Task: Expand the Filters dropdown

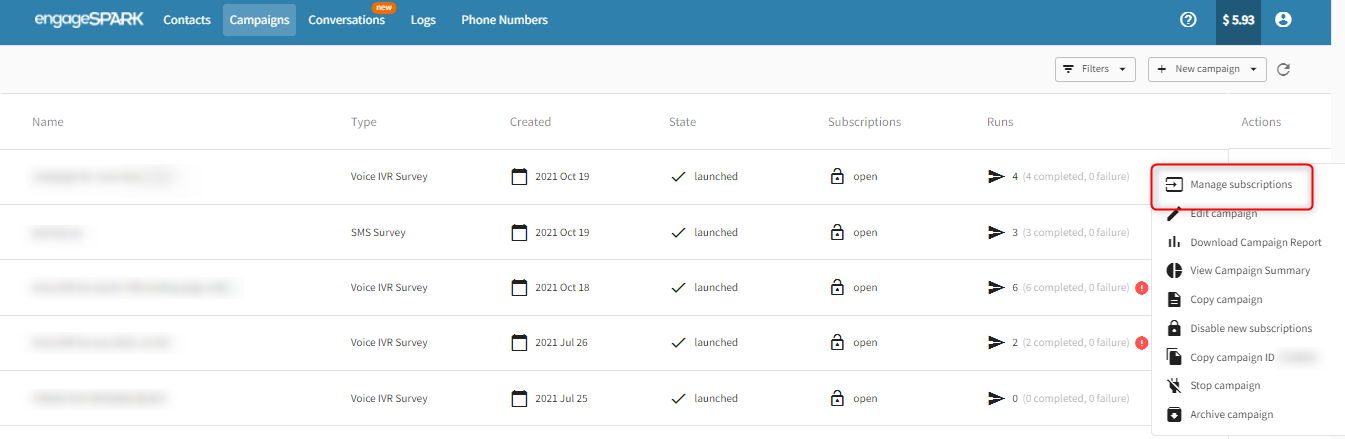Action: point(1095,69)
